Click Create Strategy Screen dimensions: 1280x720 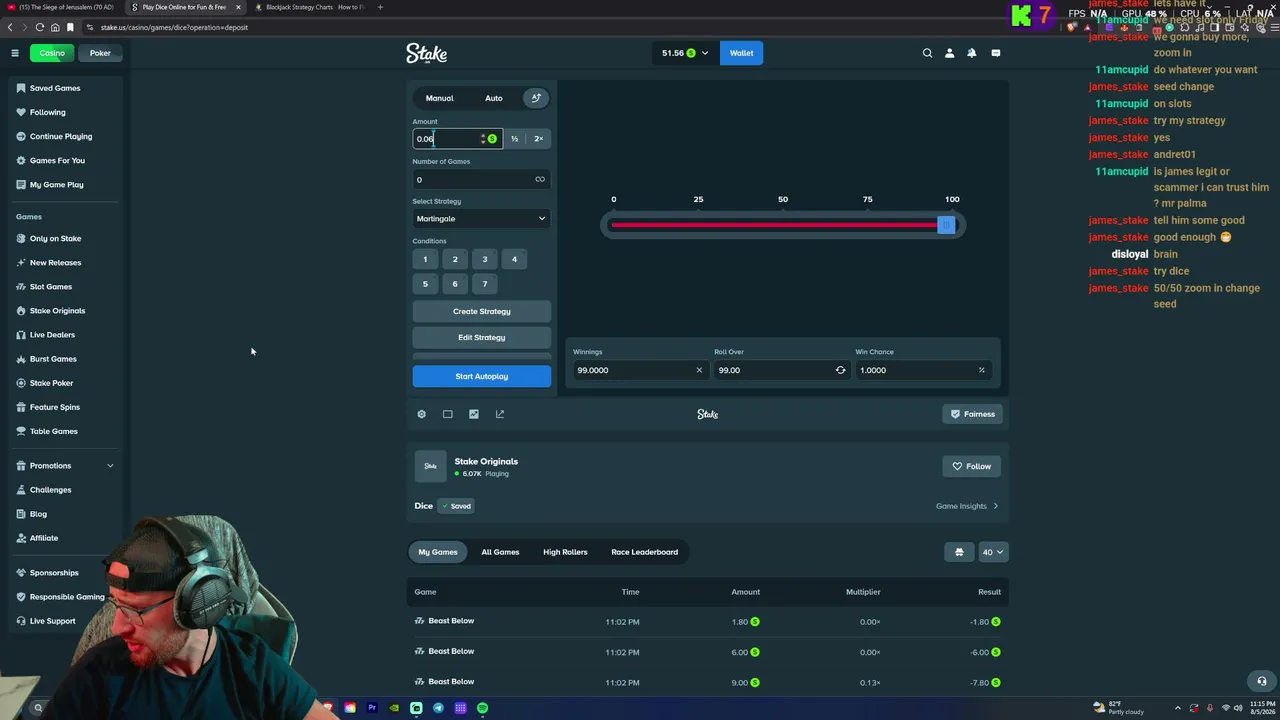[481, 311]
